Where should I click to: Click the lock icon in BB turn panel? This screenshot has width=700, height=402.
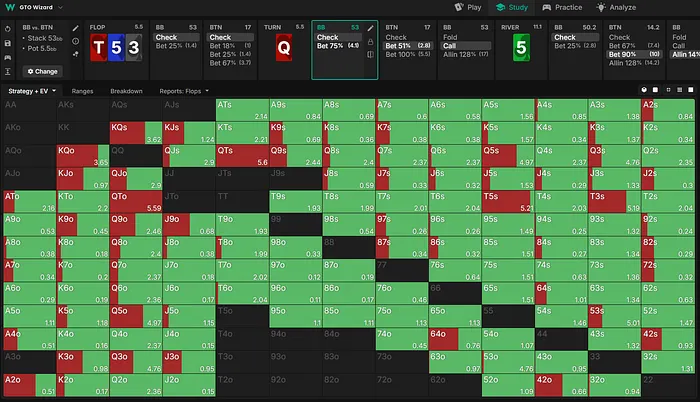click(x=370, y=41)
